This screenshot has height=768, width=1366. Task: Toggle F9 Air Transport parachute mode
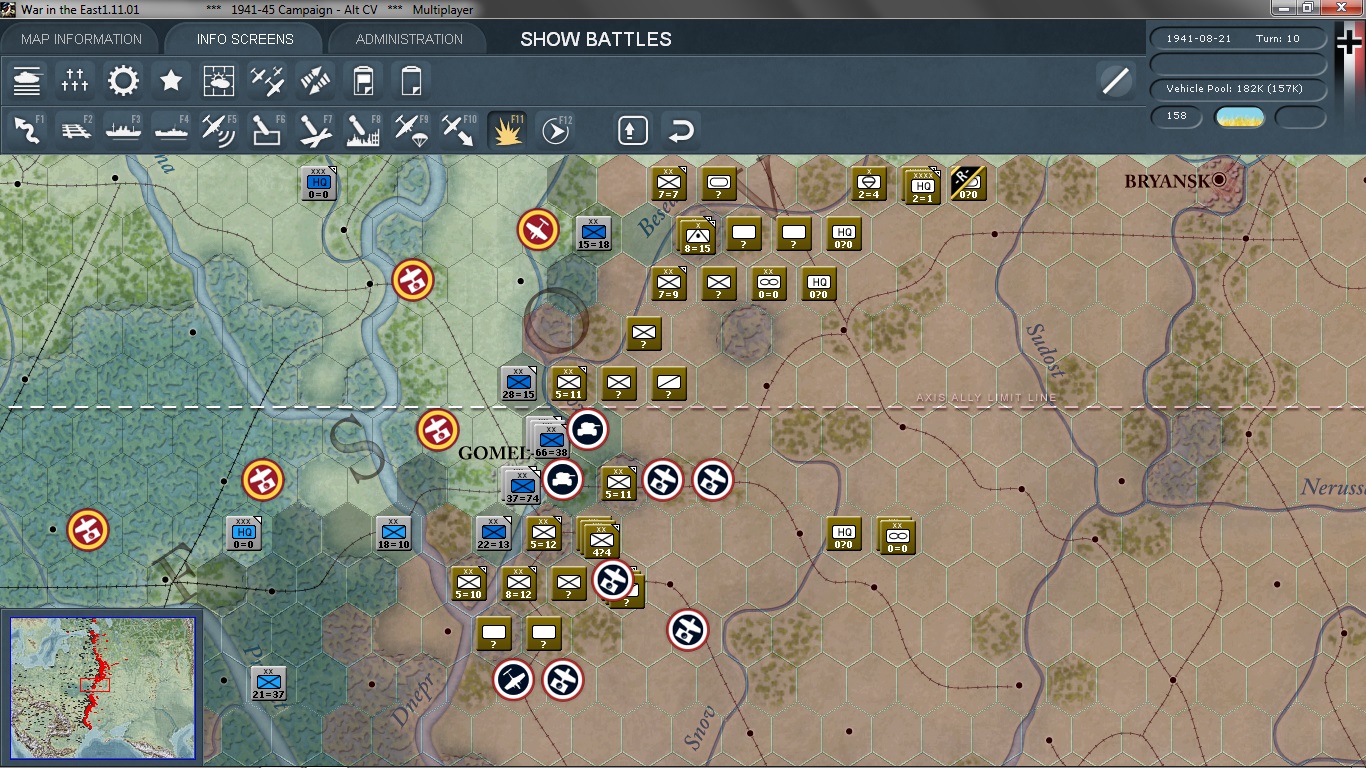tap(411, 130)
